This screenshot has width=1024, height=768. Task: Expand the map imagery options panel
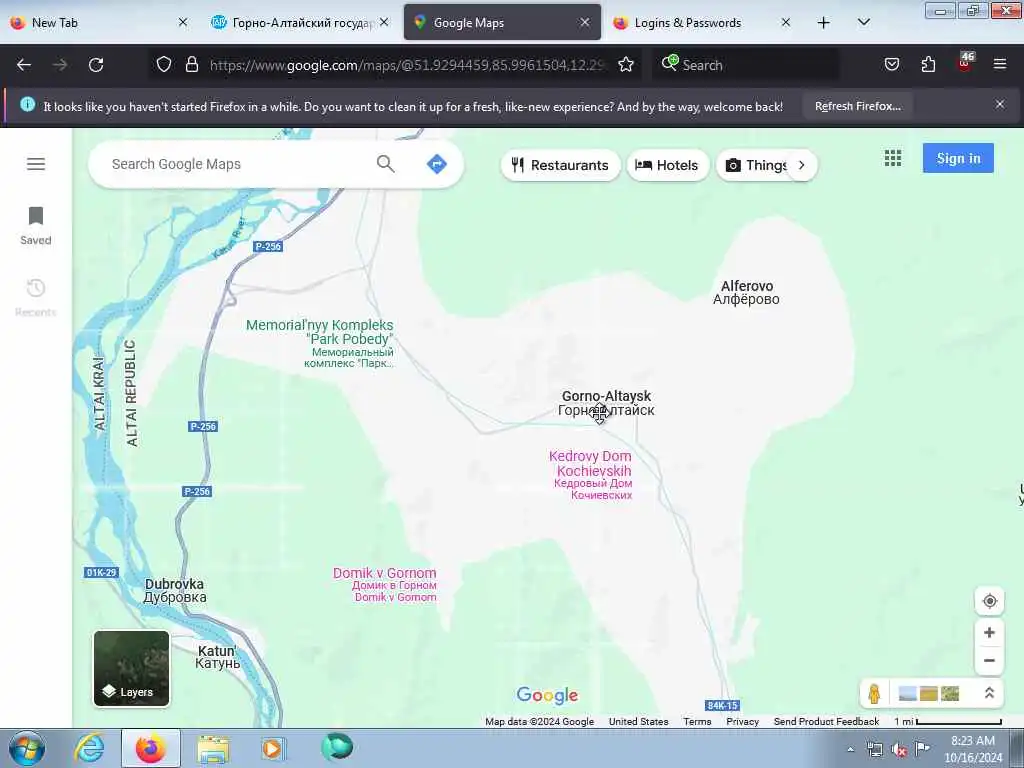coord(989,694)
